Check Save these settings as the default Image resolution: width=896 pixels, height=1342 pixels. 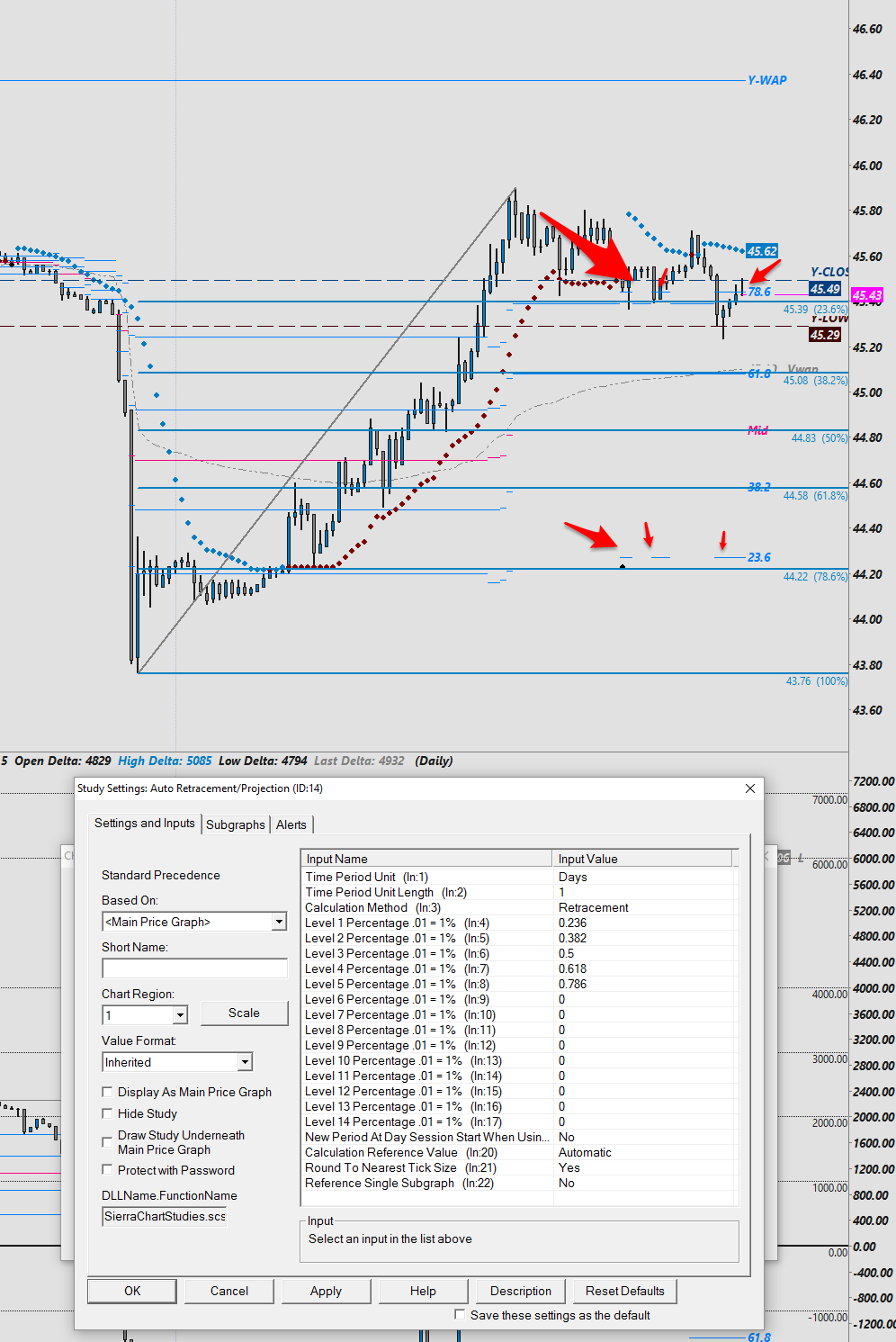461,1315
